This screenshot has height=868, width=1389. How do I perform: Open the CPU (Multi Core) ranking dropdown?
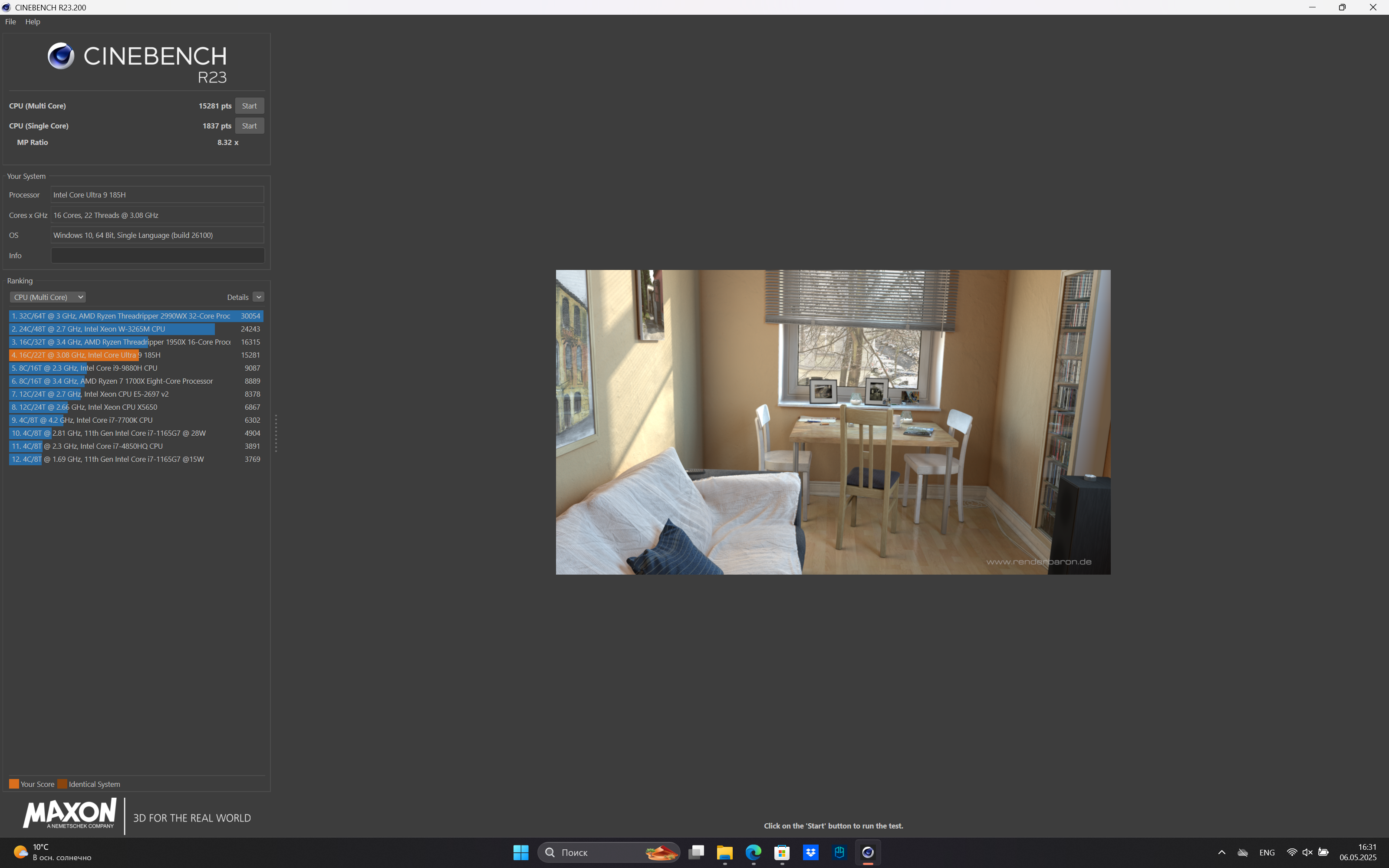click(x=48, y=297)
